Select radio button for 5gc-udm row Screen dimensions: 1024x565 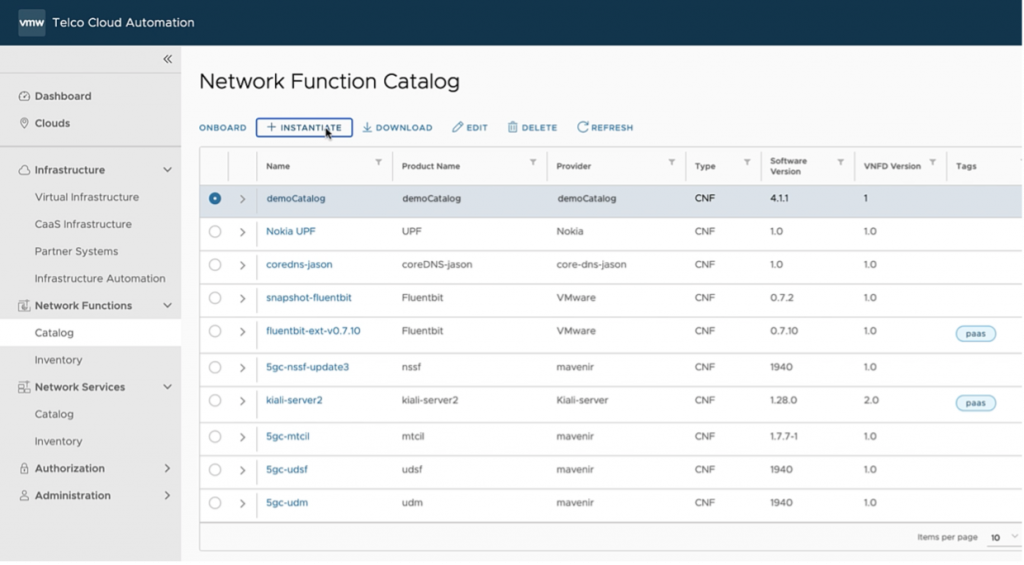[x=215, y=503]
